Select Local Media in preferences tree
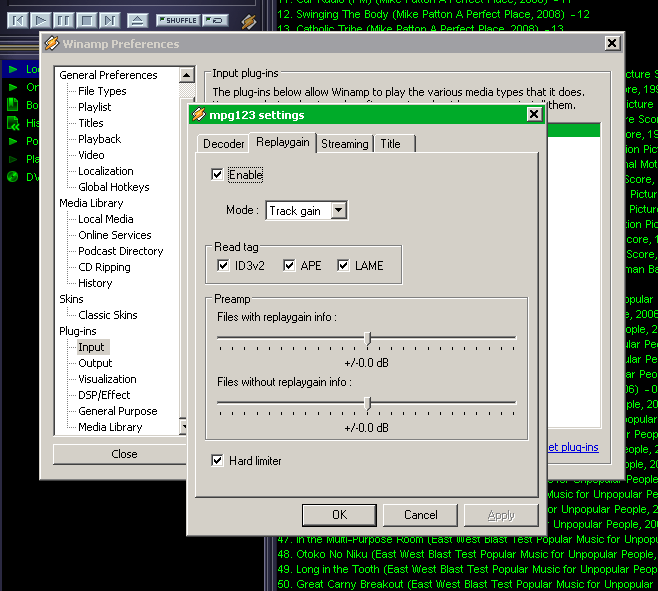Viewport: 658px width, 591px height. 106,219
